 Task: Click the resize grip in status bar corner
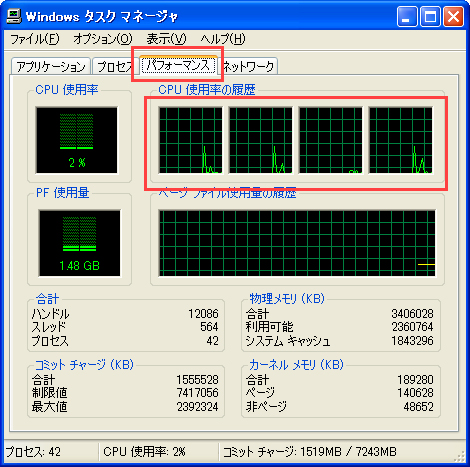(459, 456)
